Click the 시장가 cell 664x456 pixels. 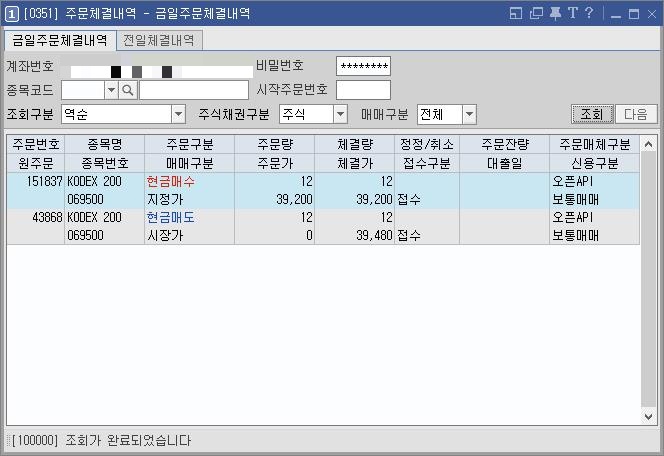[x=189, y=235]
